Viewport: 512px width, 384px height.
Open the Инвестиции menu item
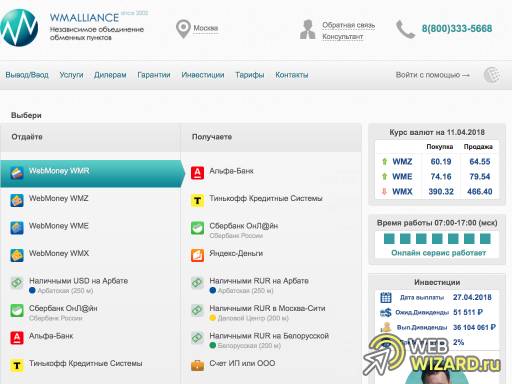click(203, 75)
